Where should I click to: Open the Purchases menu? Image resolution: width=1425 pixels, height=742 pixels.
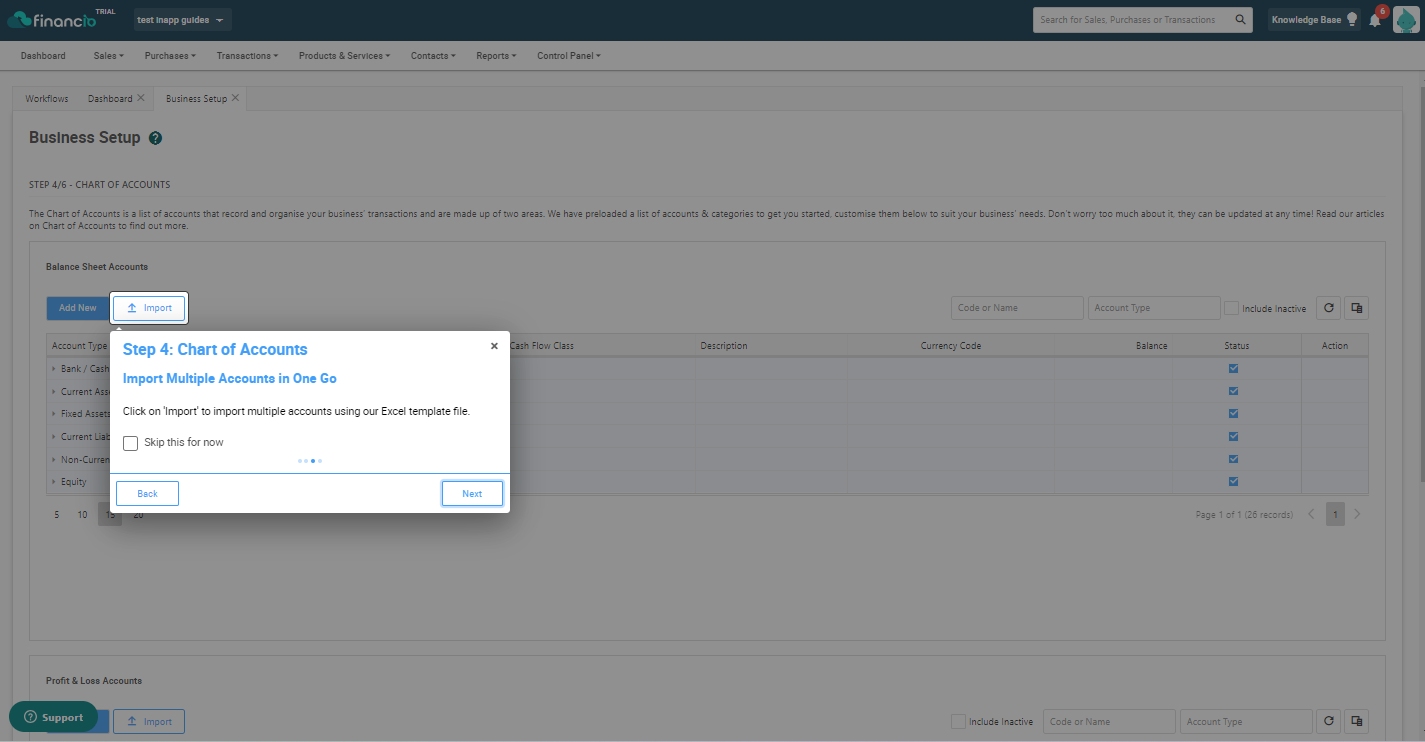point(170,56)
